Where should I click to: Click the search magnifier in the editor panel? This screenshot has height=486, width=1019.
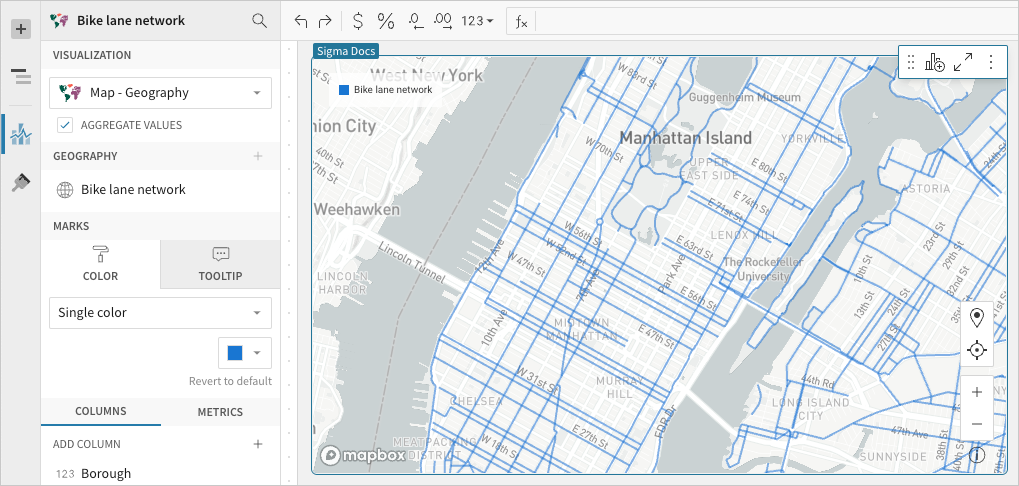coord(259,21)
